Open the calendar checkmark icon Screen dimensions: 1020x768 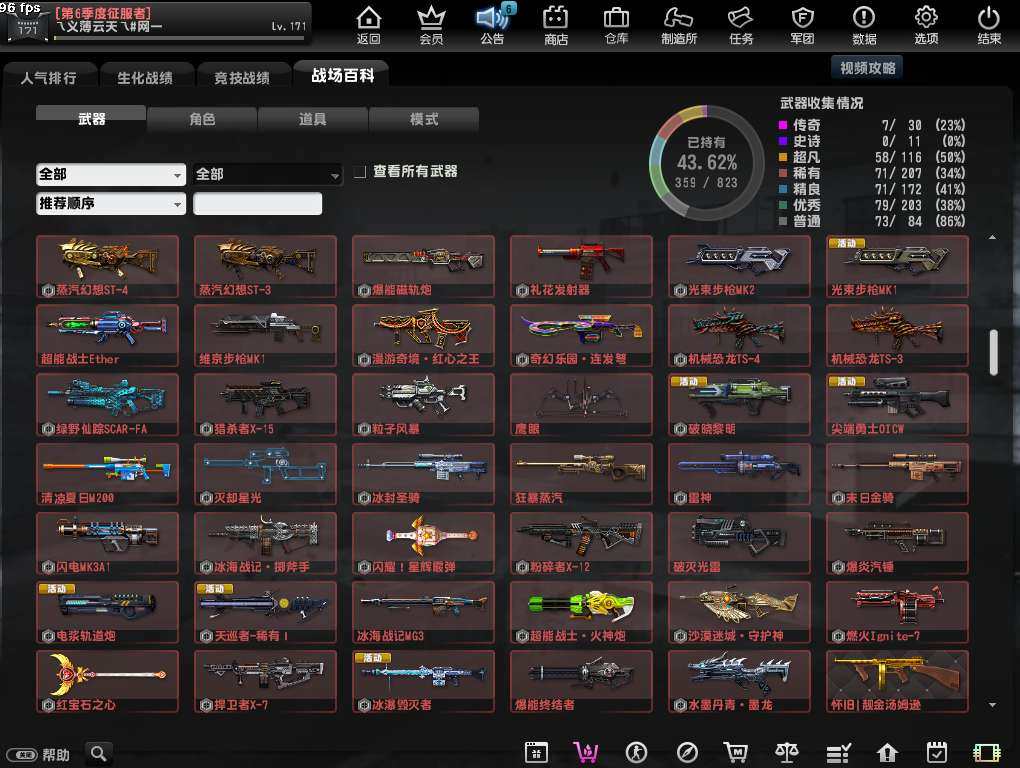click(937, 752)
